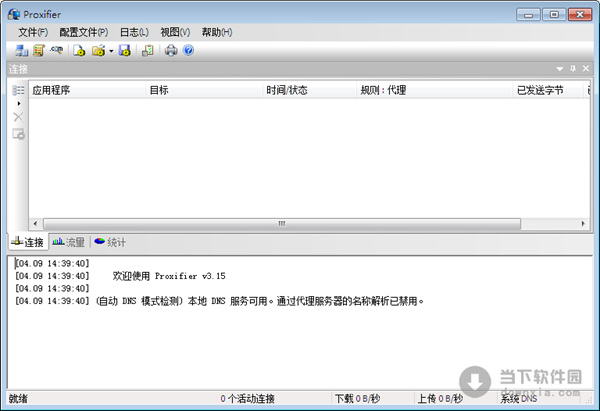Click the 0 个活动连接 status entry

247,399
